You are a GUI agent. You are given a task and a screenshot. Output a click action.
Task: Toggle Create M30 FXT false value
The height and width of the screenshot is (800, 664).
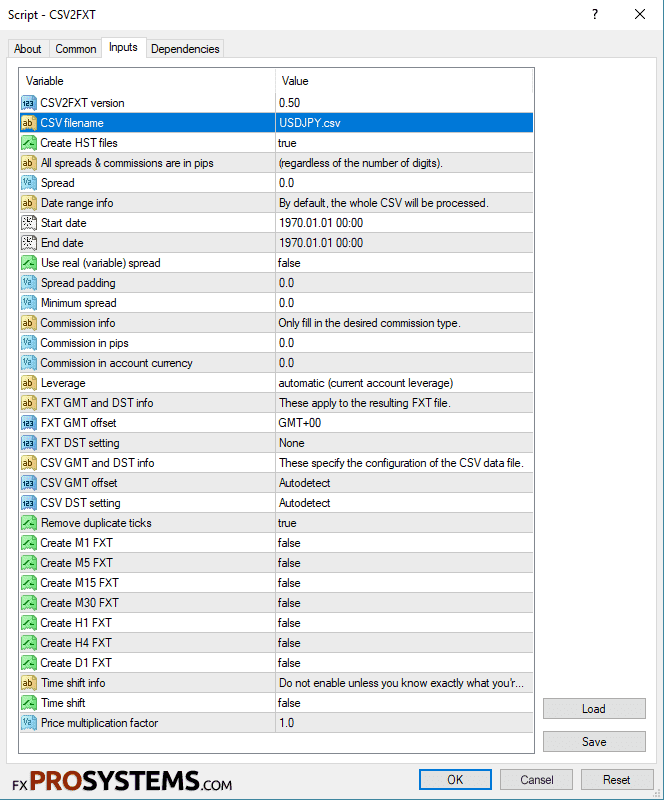pyautogui.click(x=404, y=603)
